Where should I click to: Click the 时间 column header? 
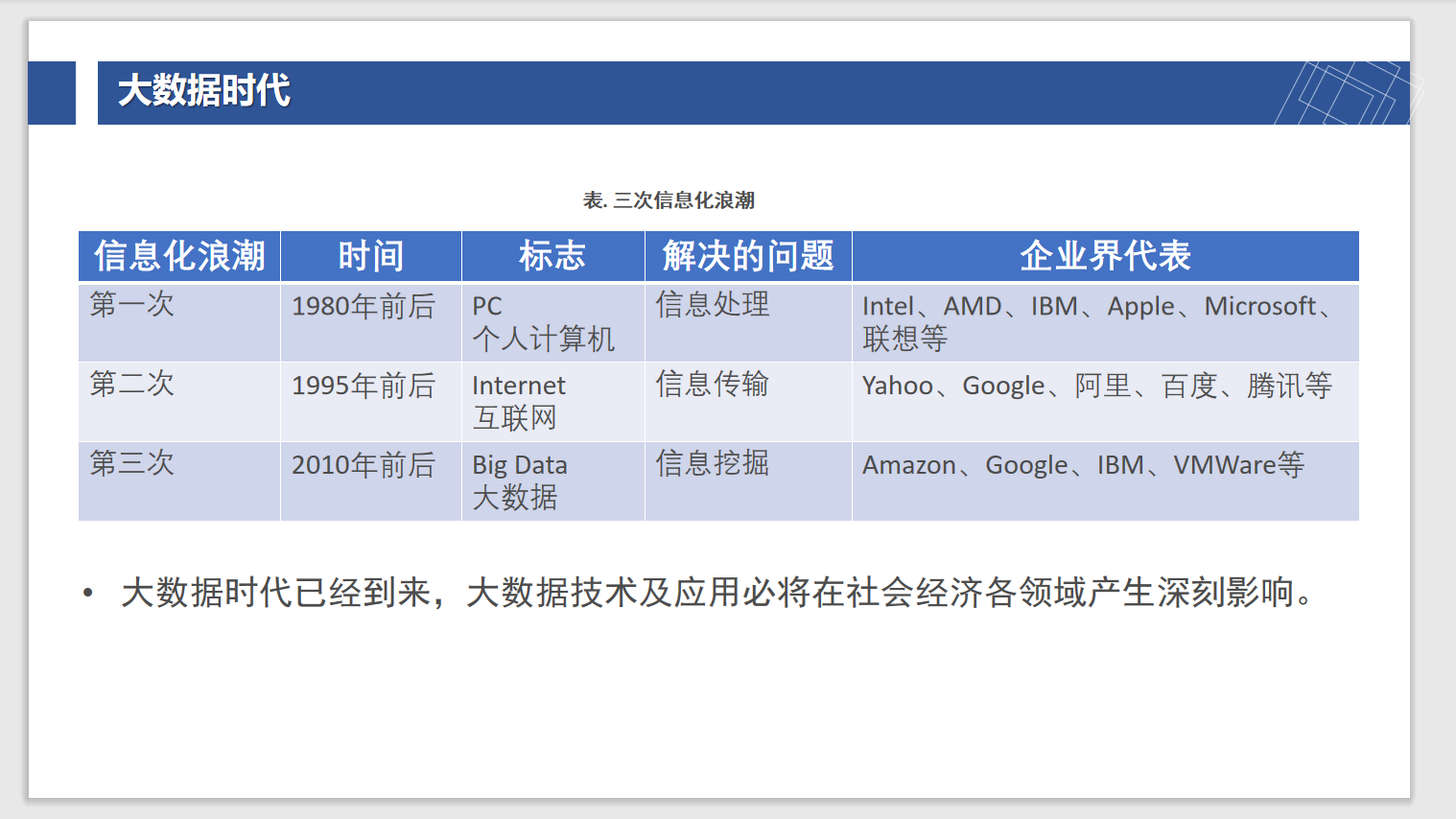coord(370,256)
